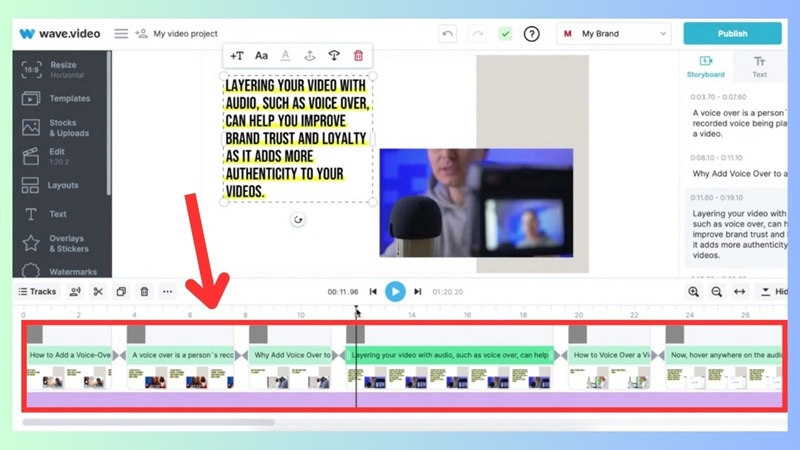
Task: Toggle the Tracks view button
Action: 38,292
